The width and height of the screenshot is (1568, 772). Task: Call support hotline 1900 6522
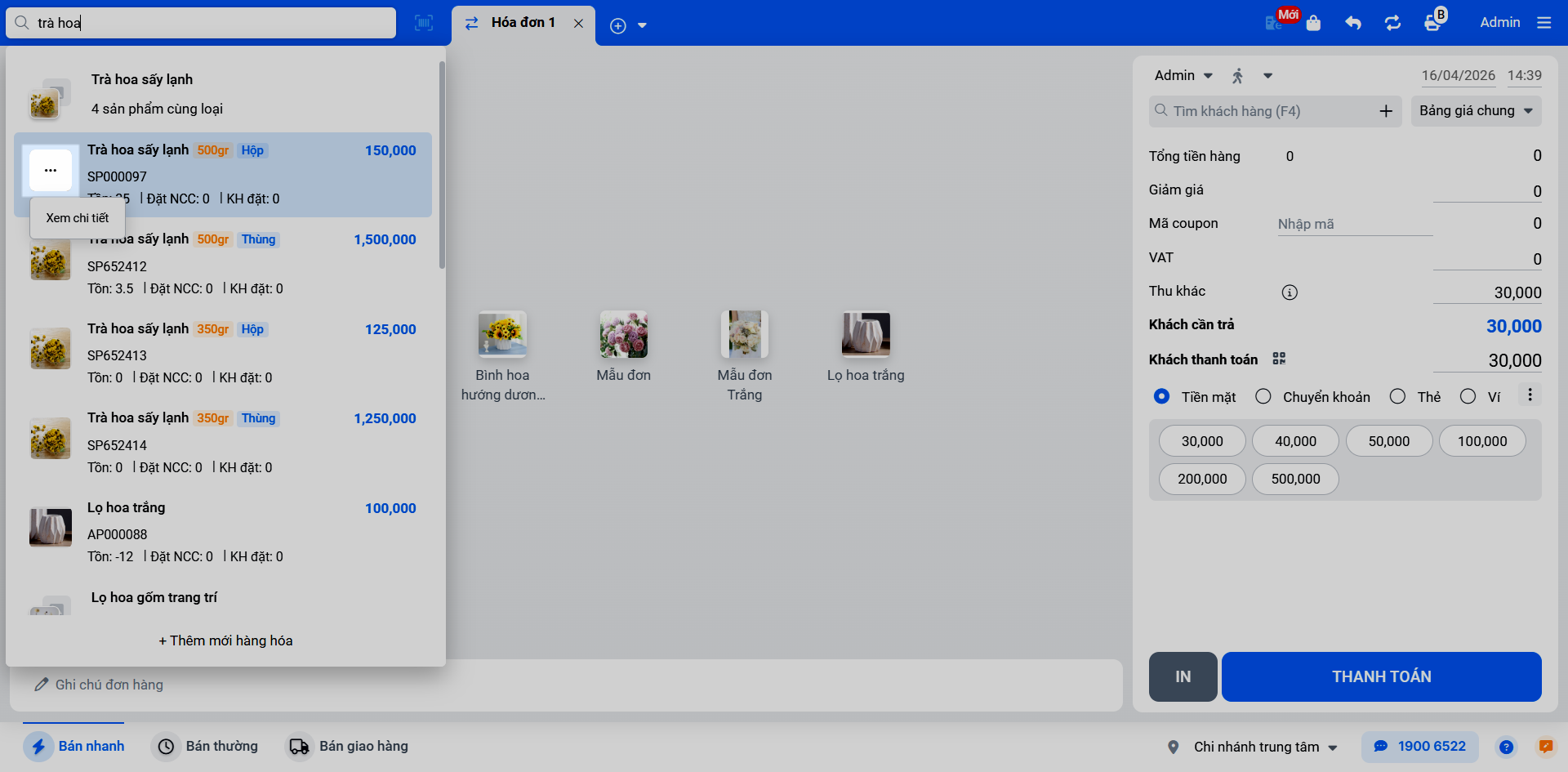pyautogui.click(x=1420, y=747)
